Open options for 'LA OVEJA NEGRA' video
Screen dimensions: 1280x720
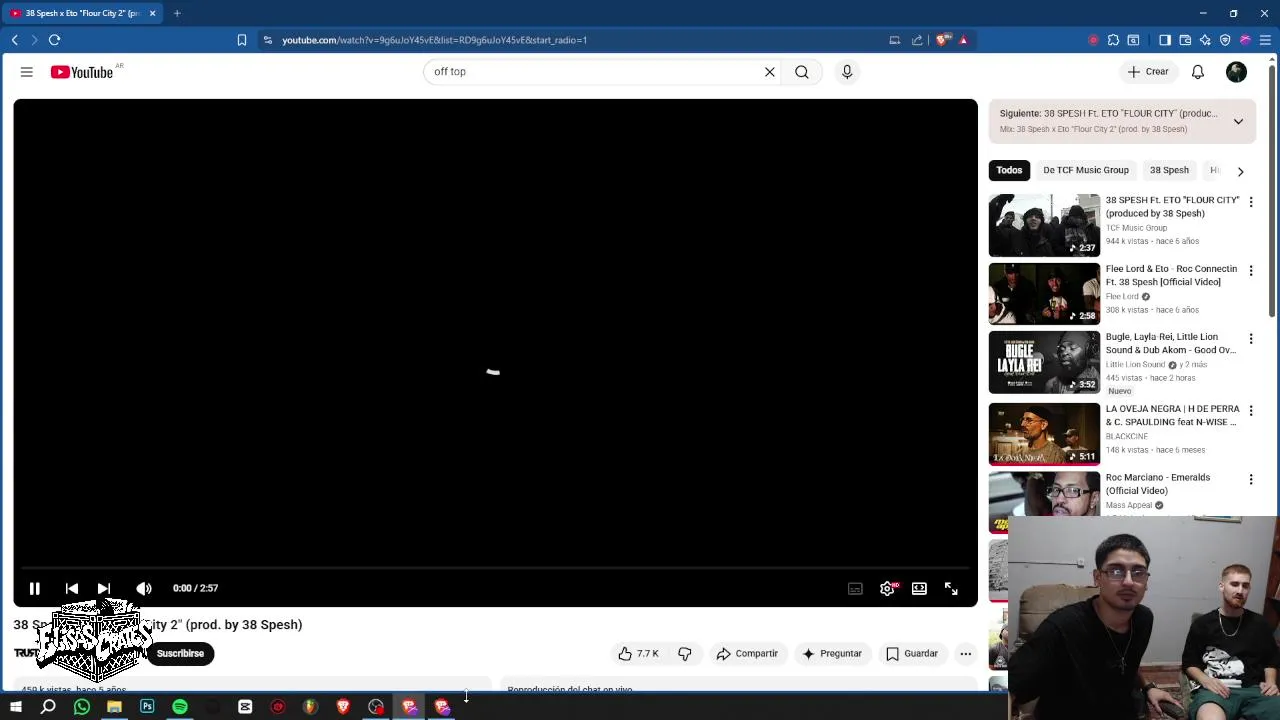coord(1250,411)
